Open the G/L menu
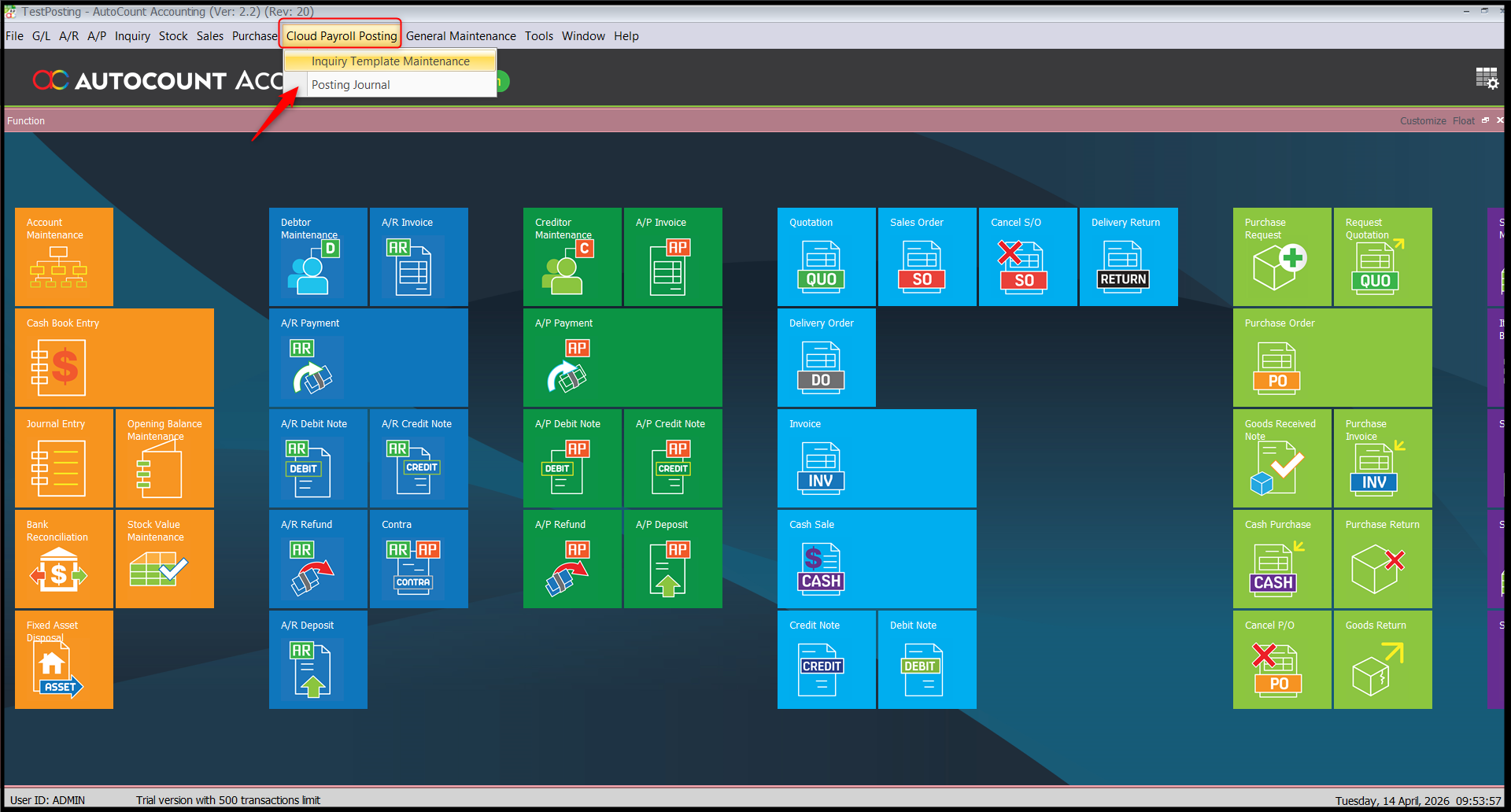The height and width of the screenshot is (812, 1511). click(x=41, y=36)
